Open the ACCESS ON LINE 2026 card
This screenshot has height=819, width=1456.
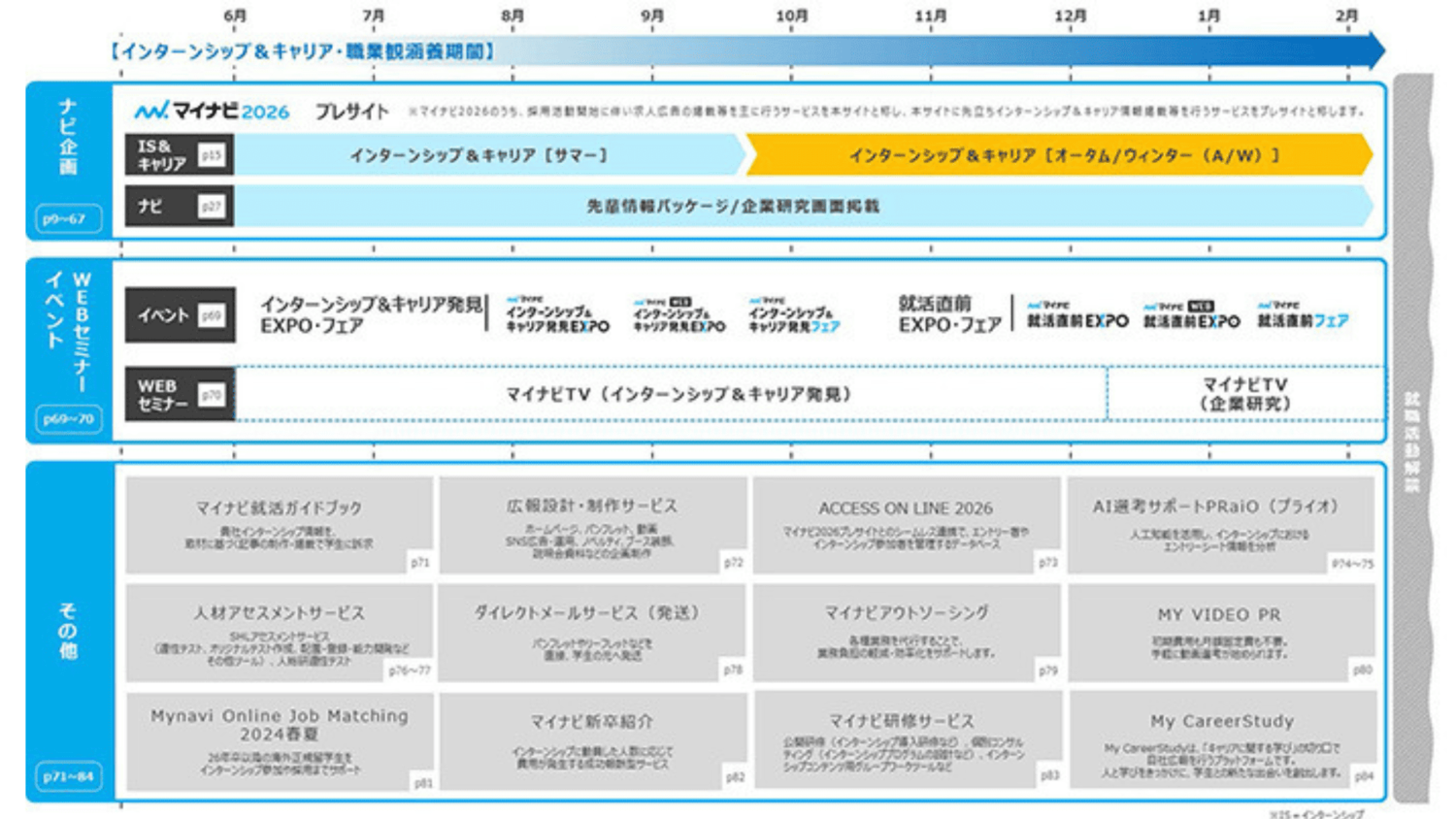pyautogui.click(x=906, y=525)
